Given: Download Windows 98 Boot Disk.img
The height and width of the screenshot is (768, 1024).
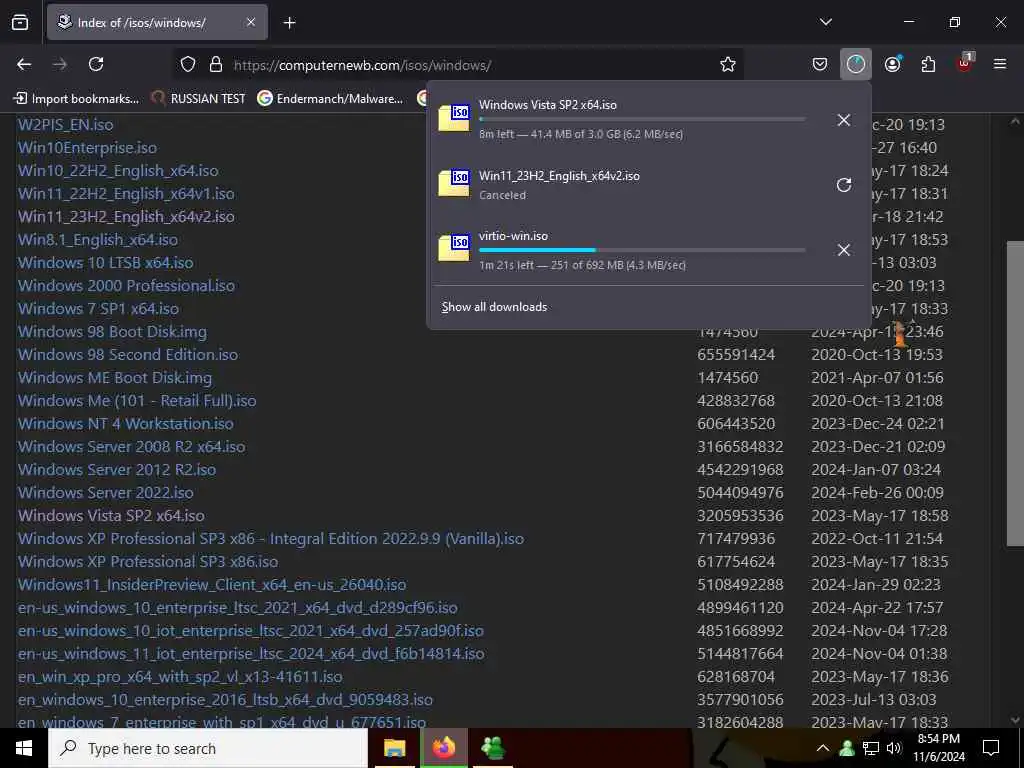Looking at the screenshot, I should tap(112, 332).
